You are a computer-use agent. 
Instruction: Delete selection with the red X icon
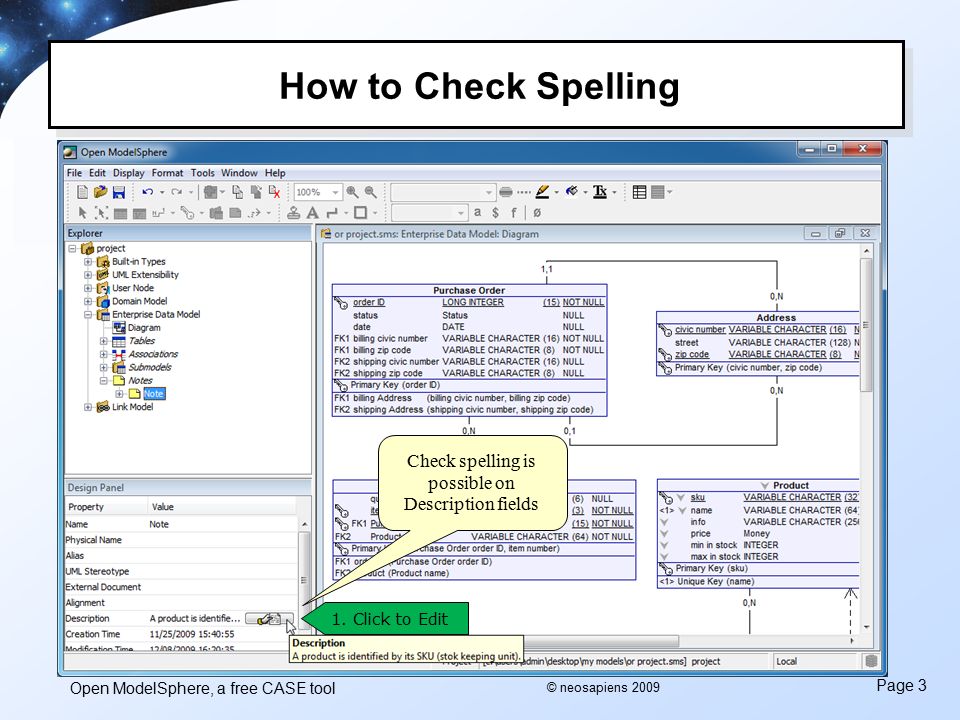point(274,192)
